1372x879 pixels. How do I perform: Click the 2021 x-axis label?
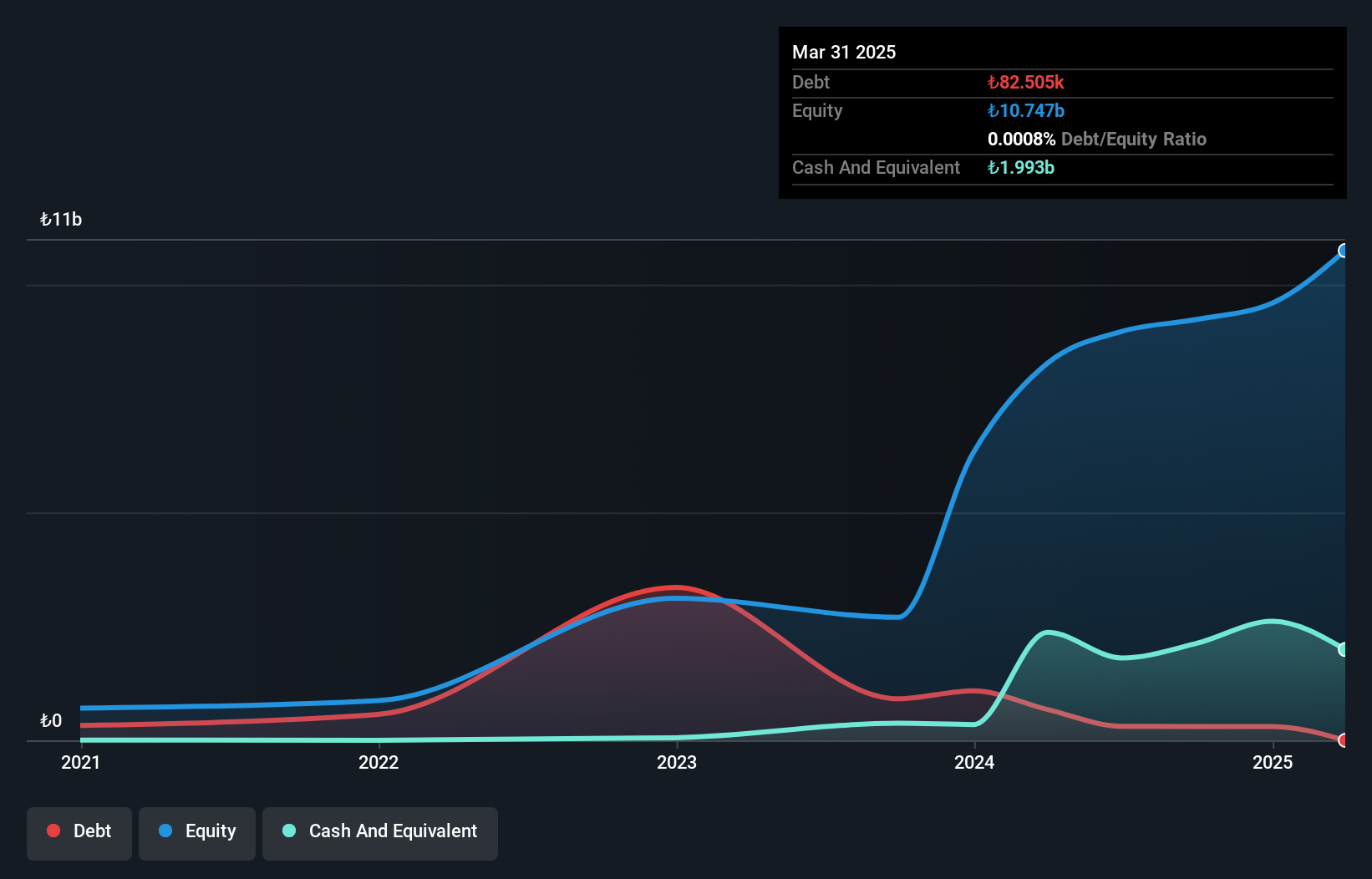pos(81,762)
